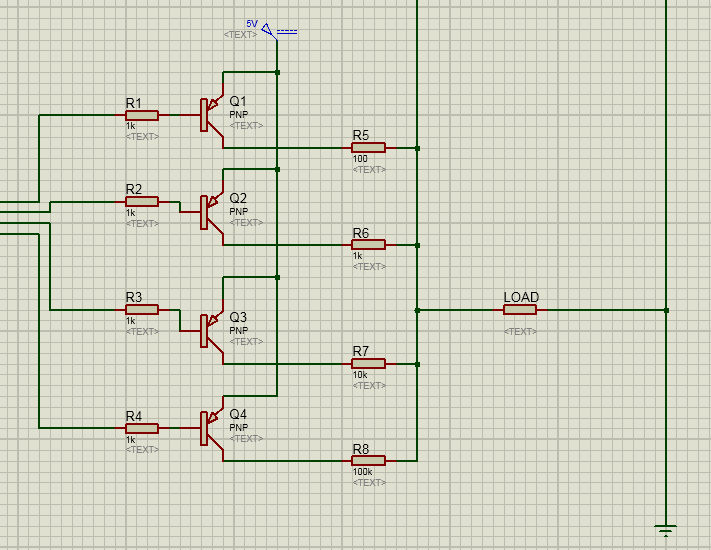The image size is (711, 550).
Task: Click the PNP text under Q1
Action: point(239,114)
